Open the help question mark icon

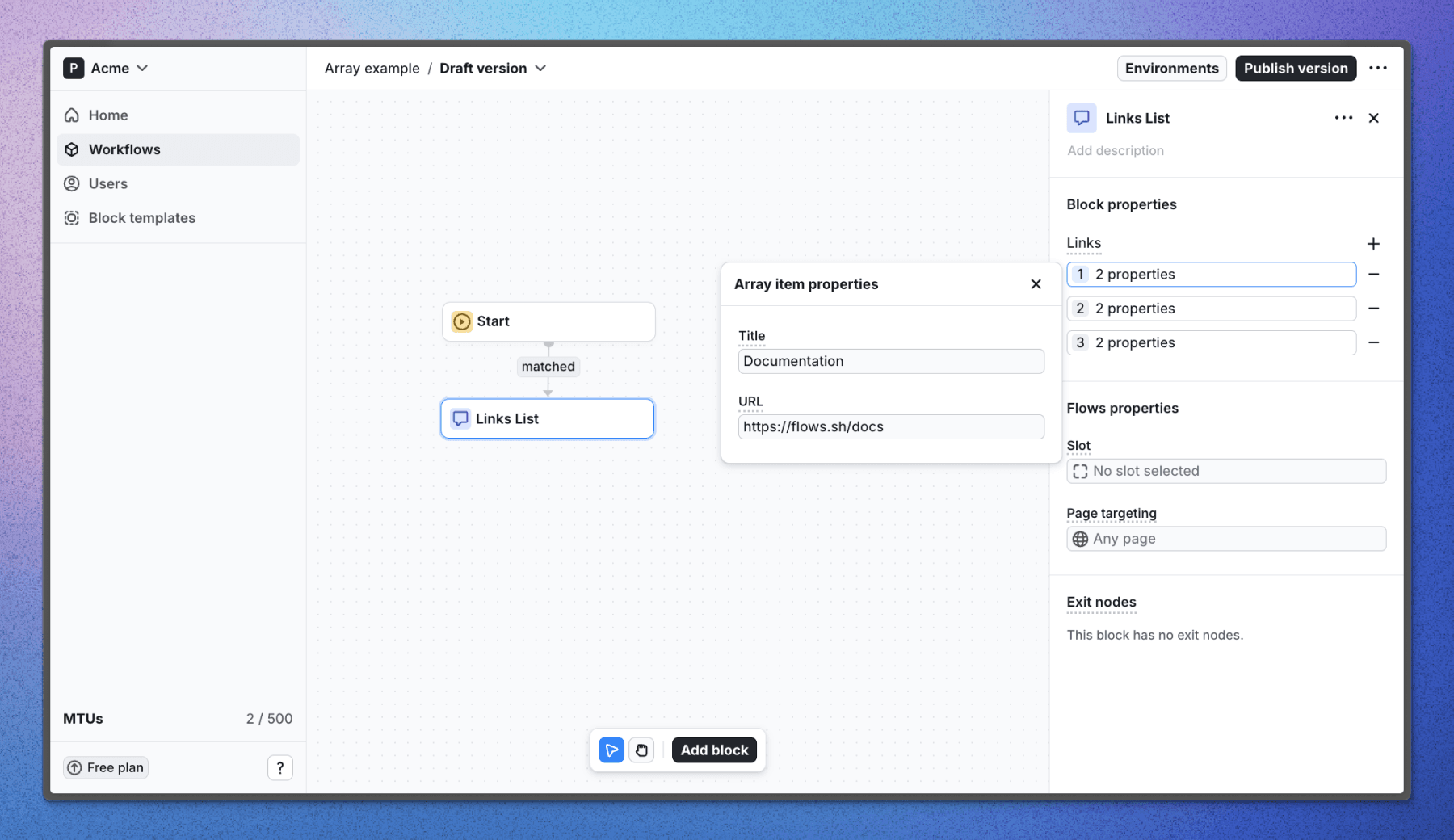tap(280, 767)
